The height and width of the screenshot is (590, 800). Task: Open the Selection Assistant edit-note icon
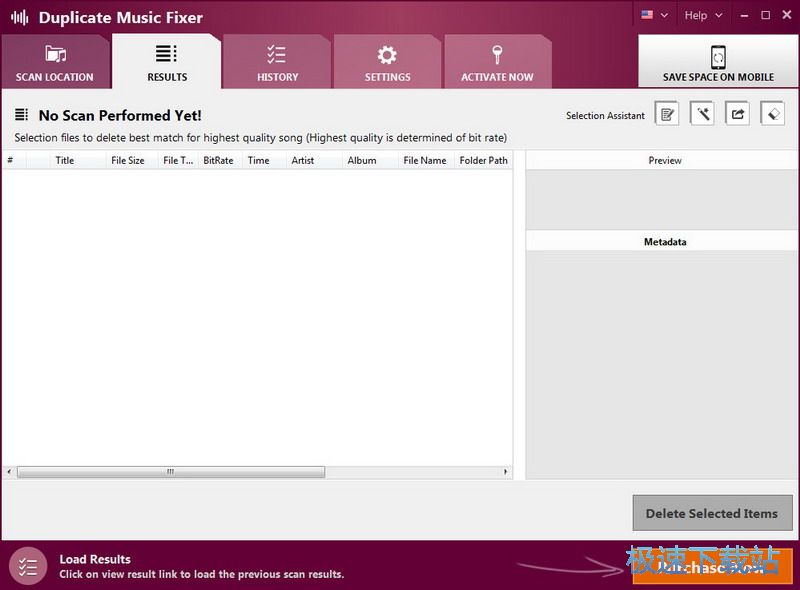pyautogui.click(x=667, y=114)
